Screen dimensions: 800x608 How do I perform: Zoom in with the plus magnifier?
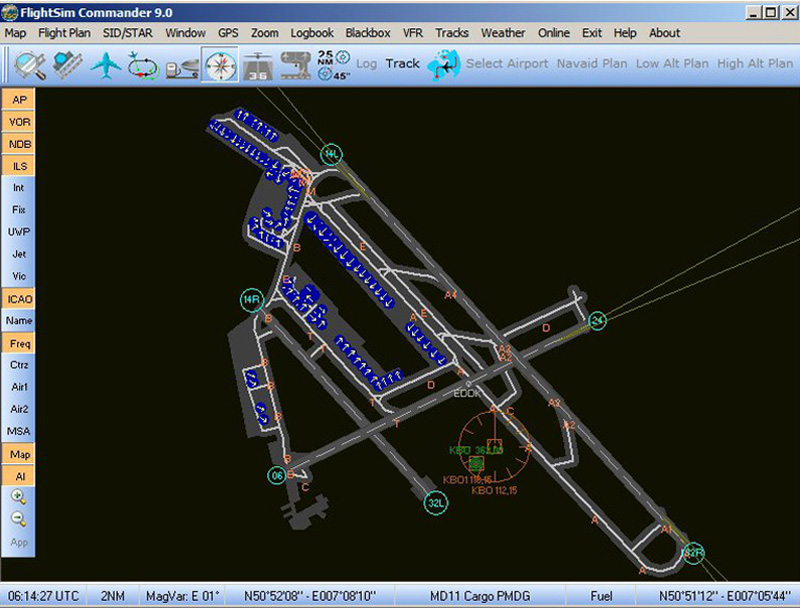18,497
